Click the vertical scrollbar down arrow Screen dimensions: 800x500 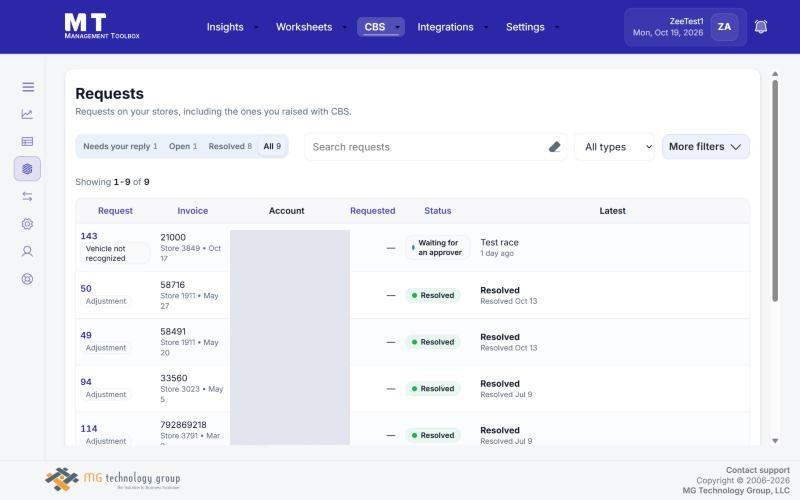775,441
